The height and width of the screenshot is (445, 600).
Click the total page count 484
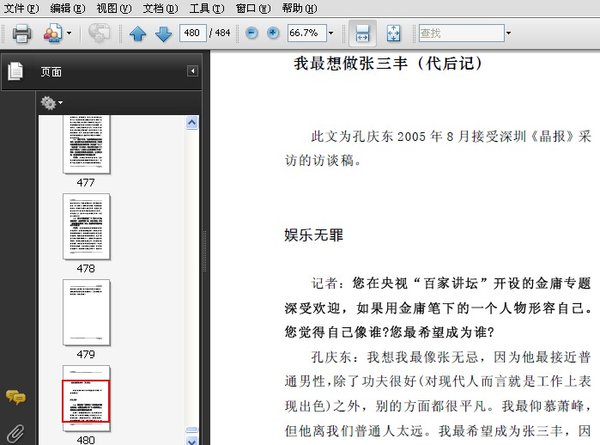coord(223,33)
